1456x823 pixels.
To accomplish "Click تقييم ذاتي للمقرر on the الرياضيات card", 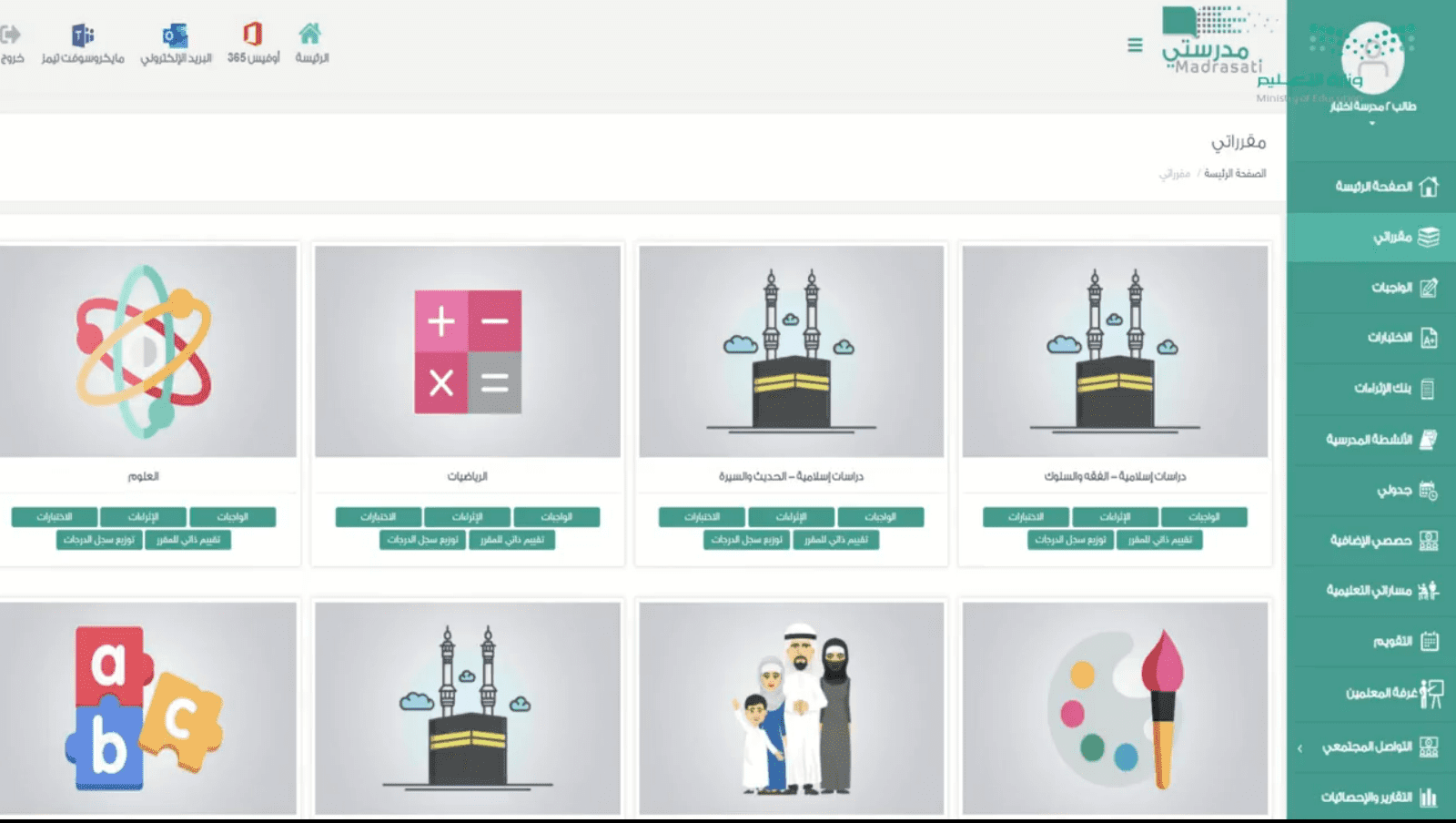I will (x=512, y=540).
